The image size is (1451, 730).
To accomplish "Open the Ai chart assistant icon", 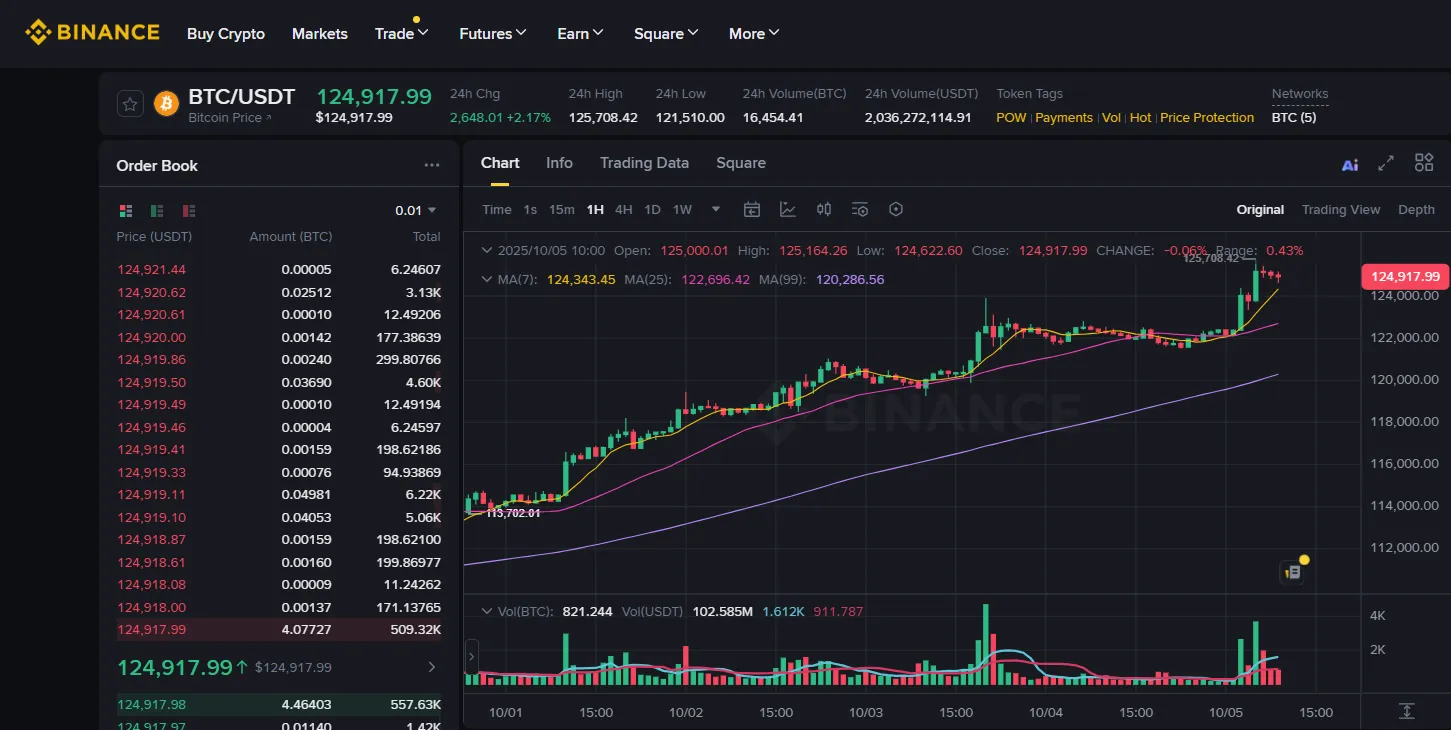I will 1350,164.
